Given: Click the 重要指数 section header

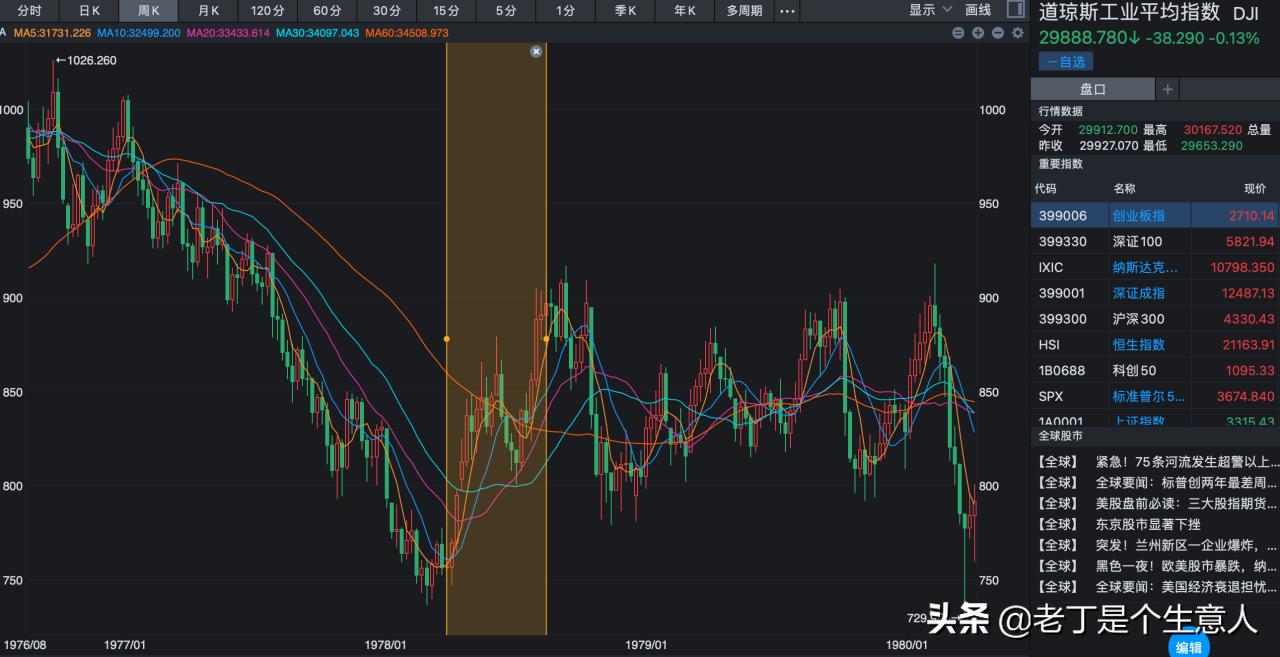Looking at the screenshot, I should click(x=1060, y=163).
